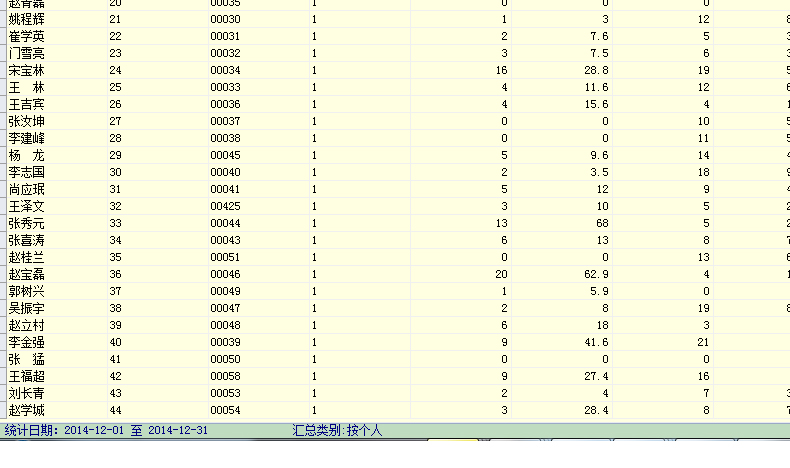This screenshot has width=790, height=468.
Task: Click the value 27.4 in 王福超's row
Action: [x=596, y=376]
